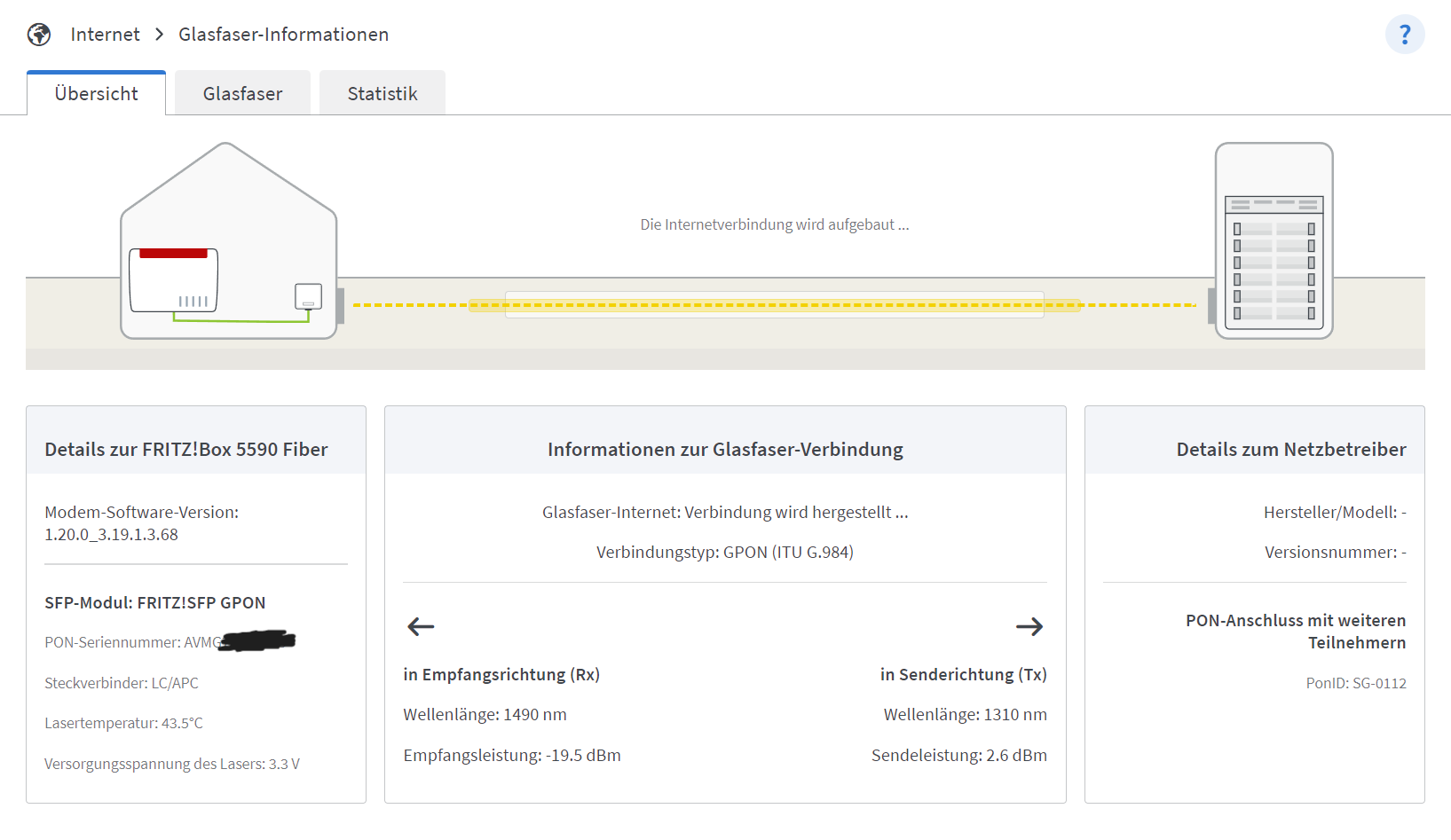Click 'PonID: SG-0112' value
Screen dimensions: 1451x840
(x=1356, y=684)
